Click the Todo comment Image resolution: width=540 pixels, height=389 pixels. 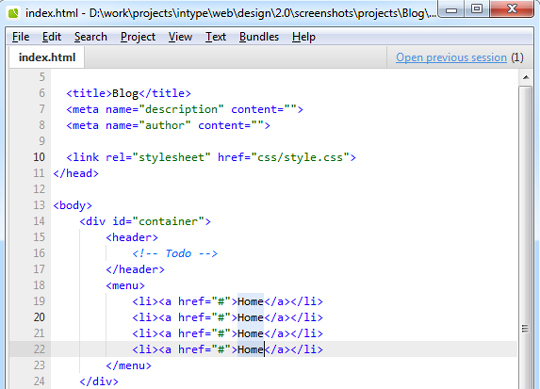175,253
